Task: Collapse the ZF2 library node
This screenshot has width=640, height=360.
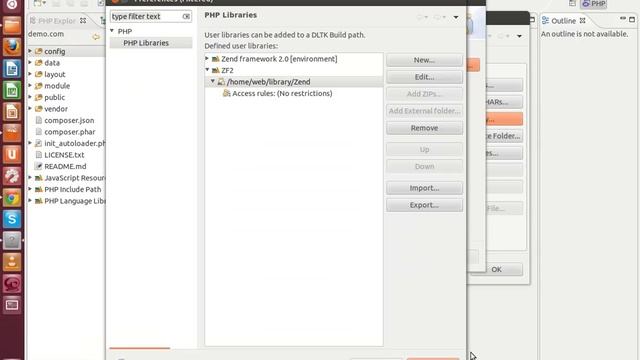Action: tap(207, 70)
